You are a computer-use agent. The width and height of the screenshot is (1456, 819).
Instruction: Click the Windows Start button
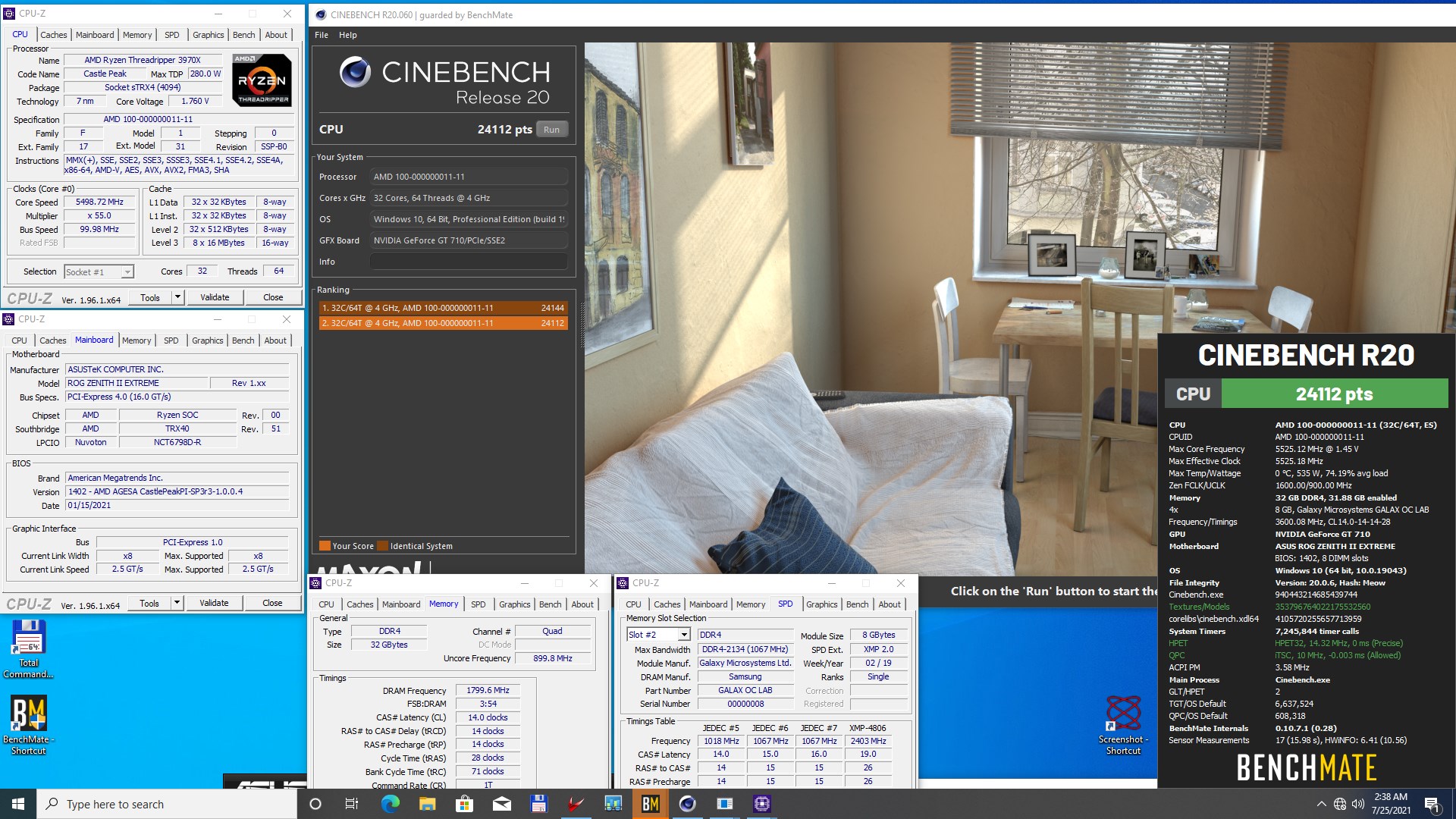point(18,804)
